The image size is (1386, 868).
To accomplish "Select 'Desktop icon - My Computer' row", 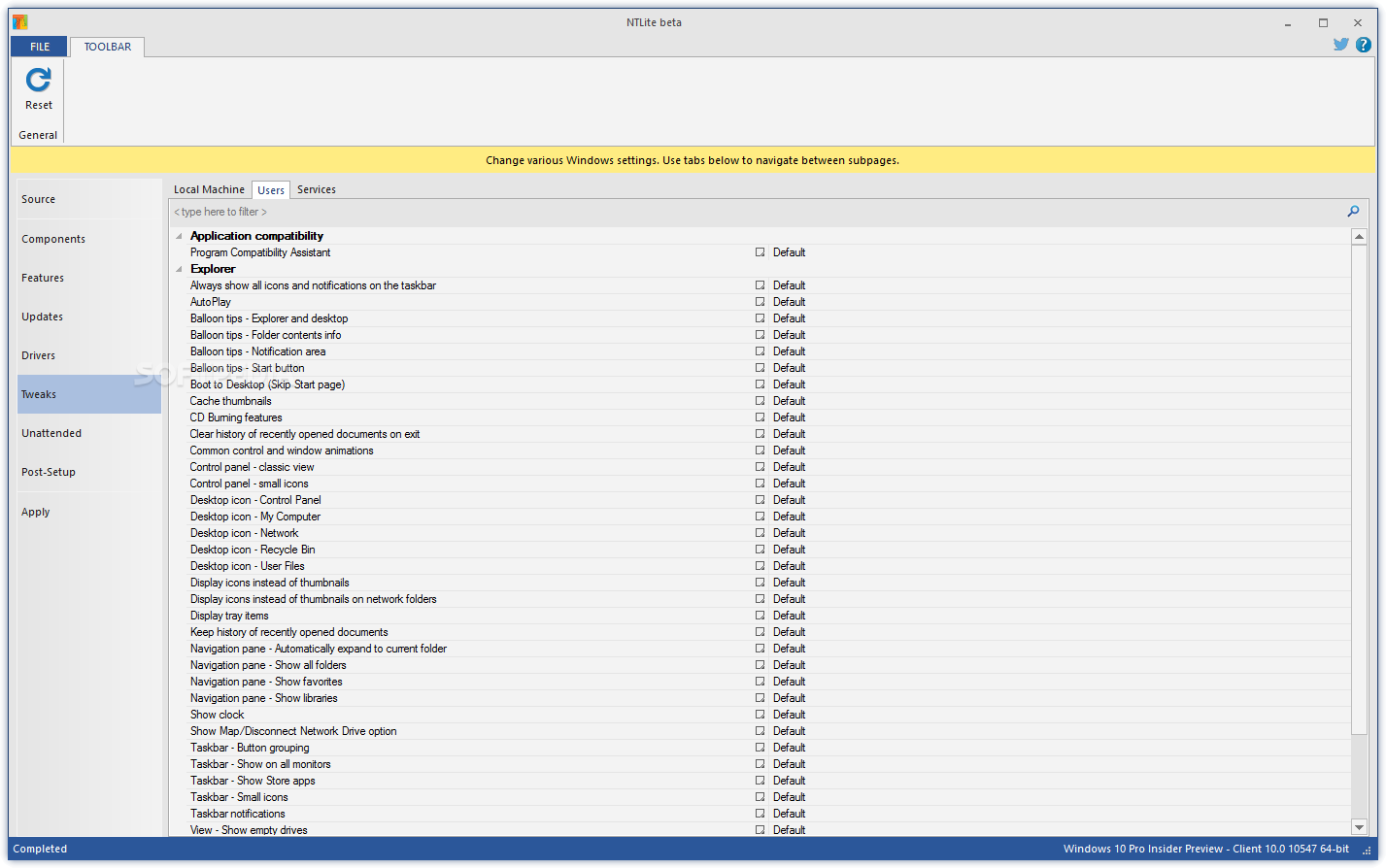I will click(x=255, y=517).
